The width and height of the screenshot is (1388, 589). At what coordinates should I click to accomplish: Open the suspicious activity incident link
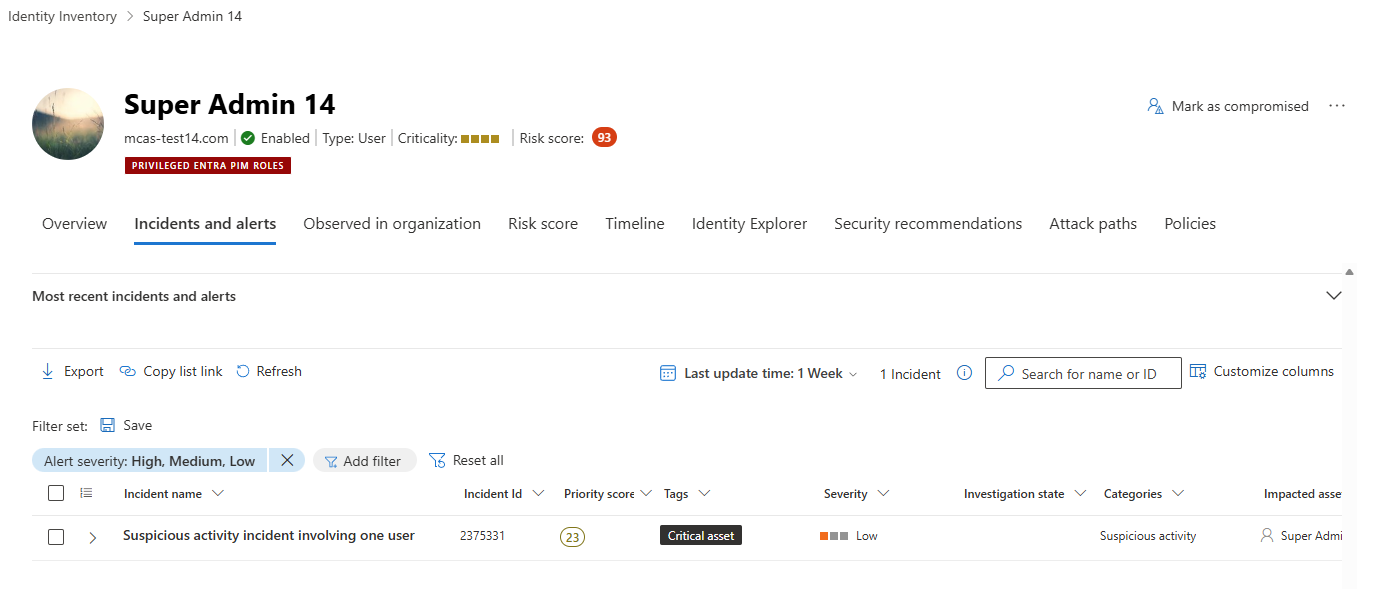click(x=268, y=535)
